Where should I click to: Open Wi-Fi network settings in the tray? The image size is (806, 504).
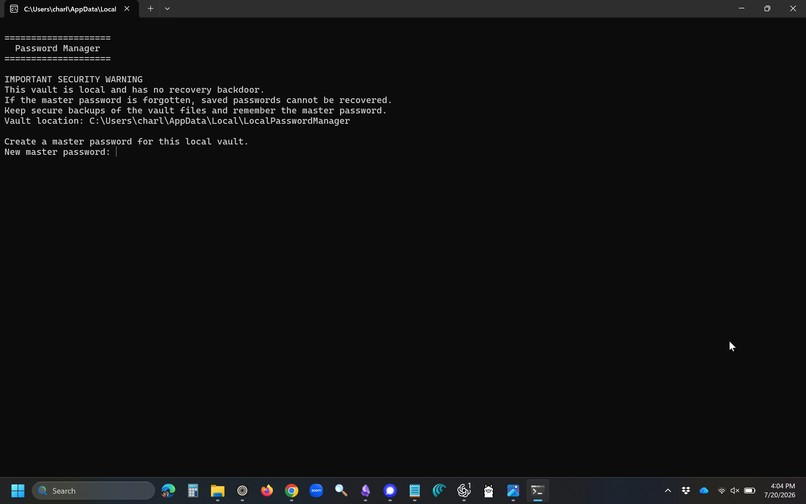click(x=722, y=491)
